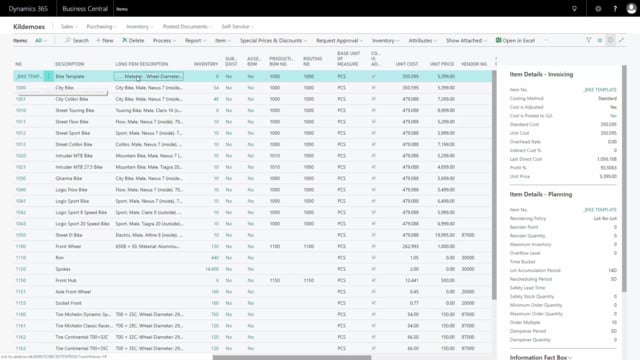
Task: Toggle Cost Is Adjusted check for Socket Front
Action: 373,303
